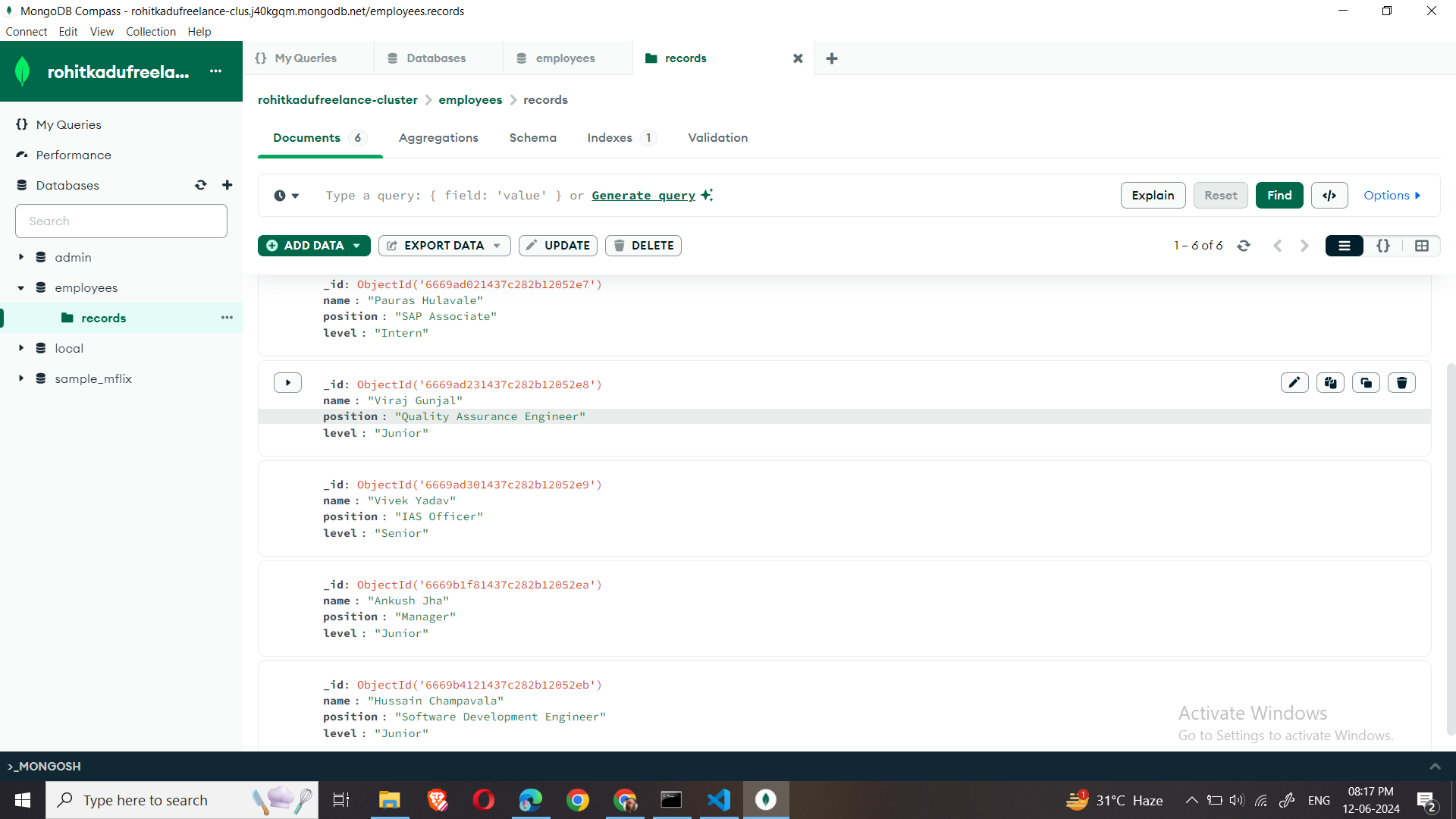Expand the Viraj Gunjal document fields

point(287,383)
